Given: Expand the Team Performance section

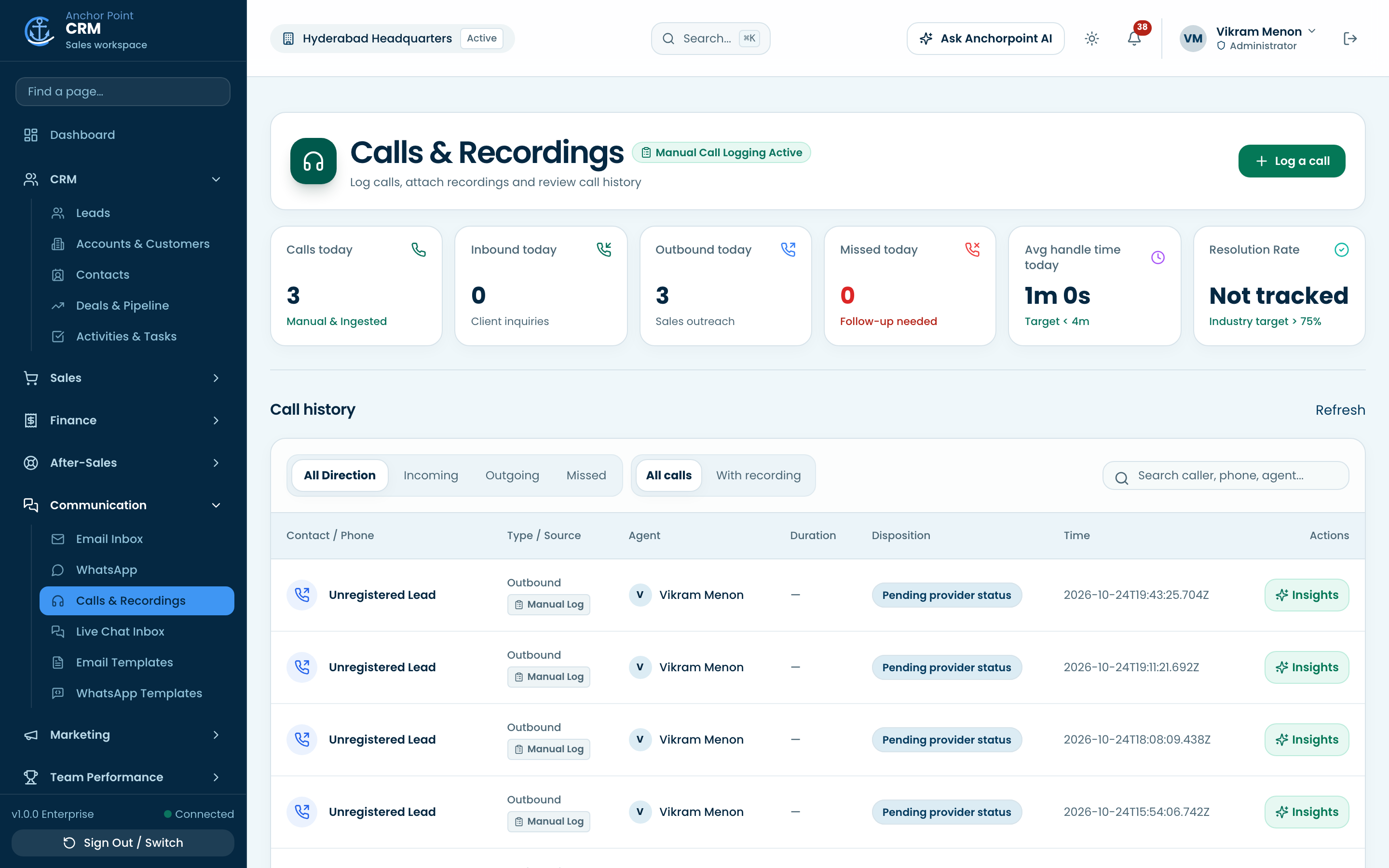Looking at the screenshot, I should 123,777.
